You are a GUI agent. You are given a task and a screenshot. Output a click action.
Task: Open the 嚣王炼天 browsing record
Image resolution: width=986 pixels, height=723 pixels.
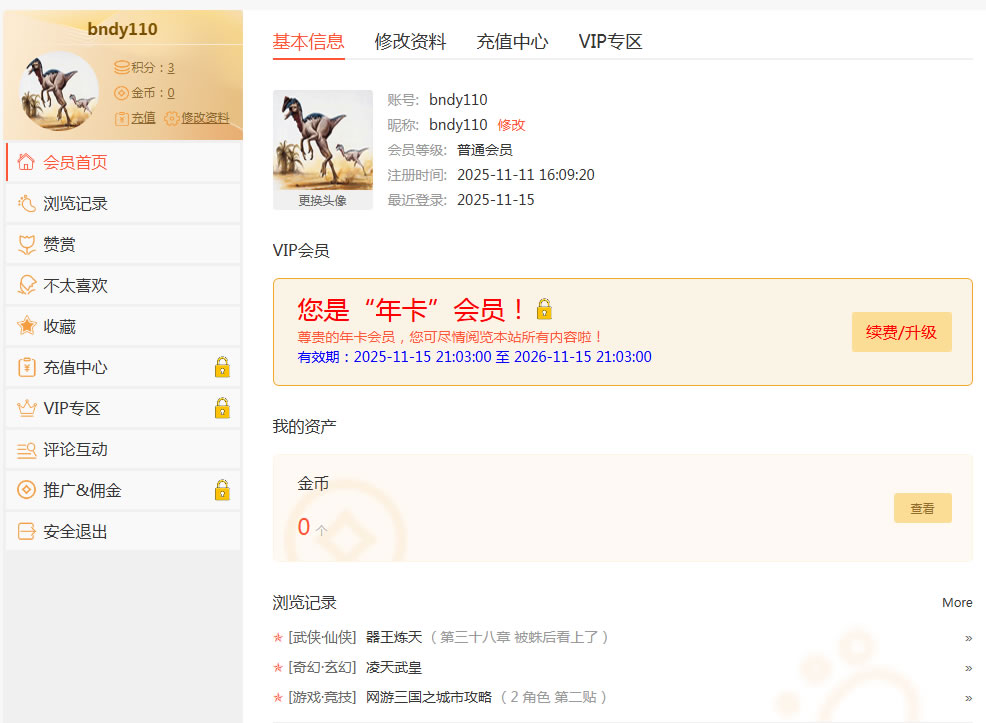click(394, 637)
